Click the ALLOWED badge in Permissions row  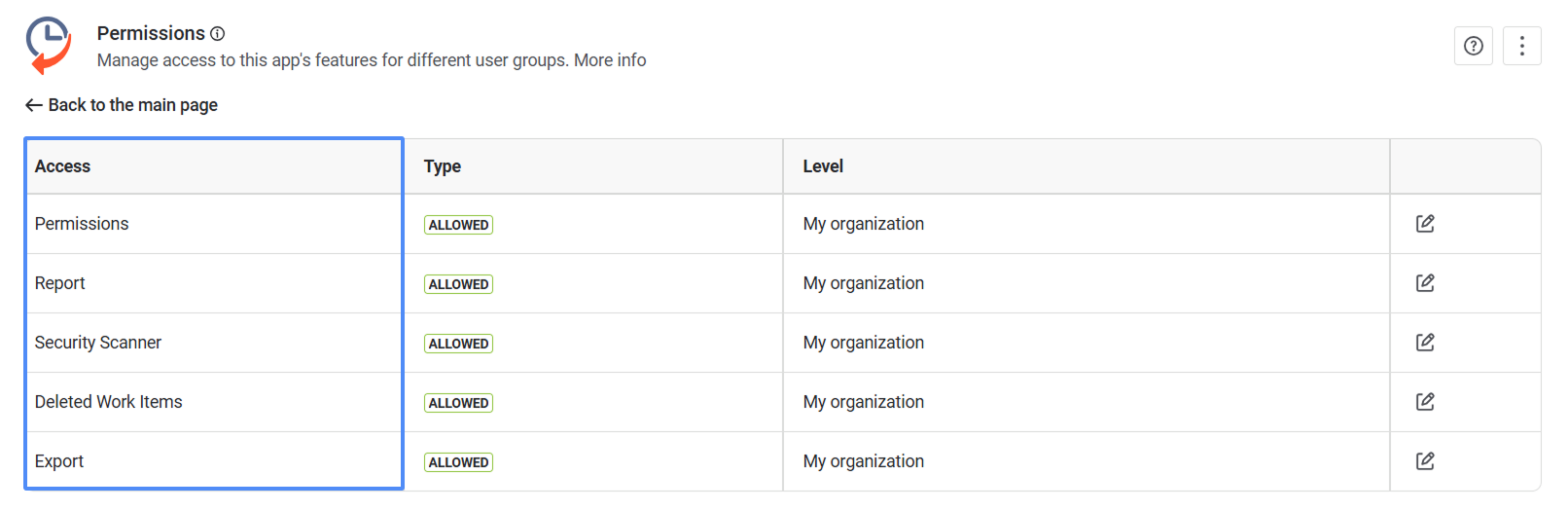click(458, 225)
